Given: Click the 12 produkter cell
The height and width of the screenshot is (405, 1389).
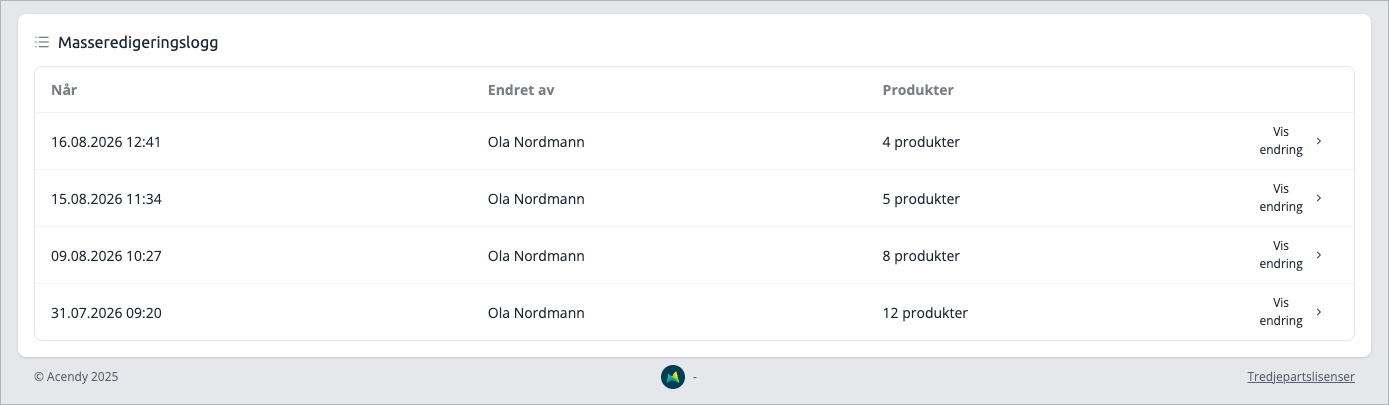Looking at the screenshot, I should 925,313.
